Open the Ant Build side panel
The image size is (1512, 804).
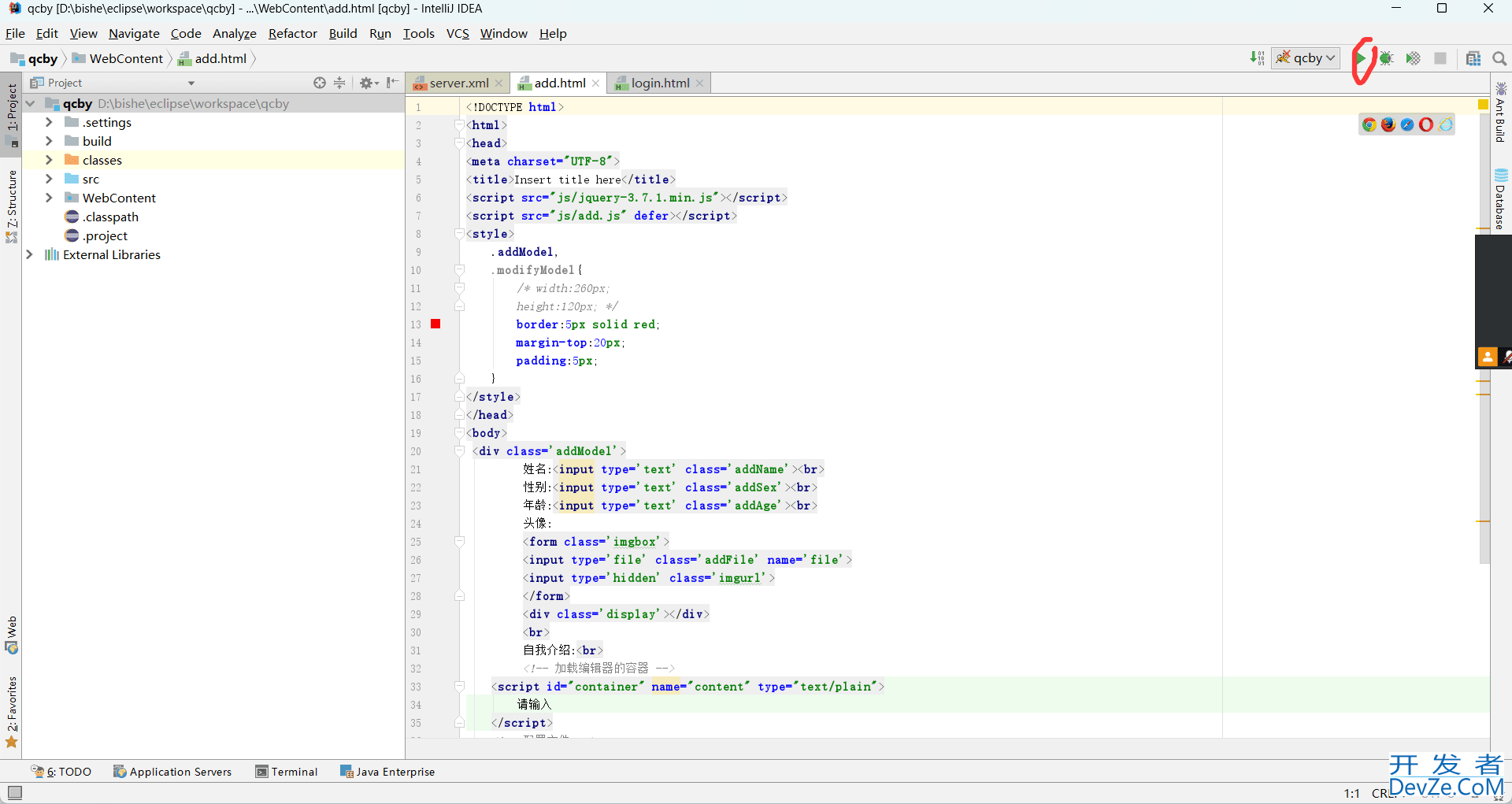coord(1500,113)
